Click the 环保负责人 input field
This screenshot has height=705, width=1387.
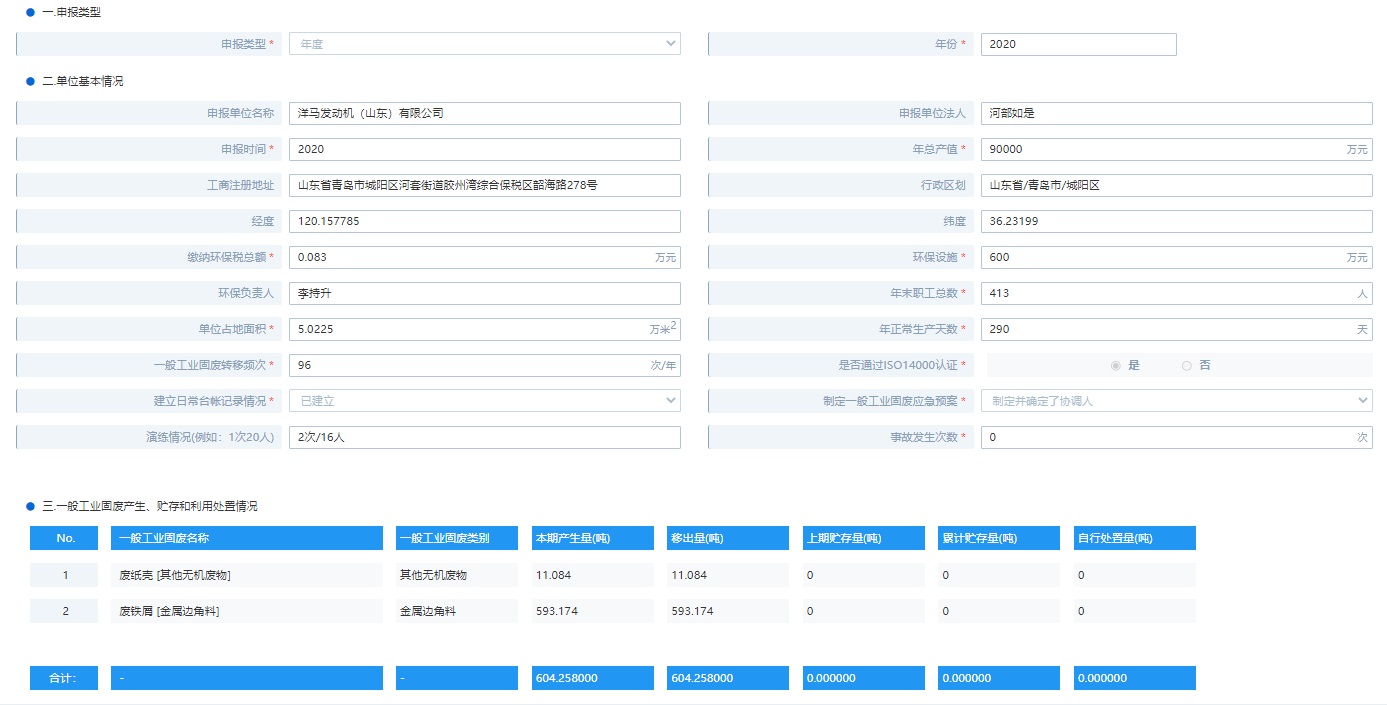click(x=484, y=294)
